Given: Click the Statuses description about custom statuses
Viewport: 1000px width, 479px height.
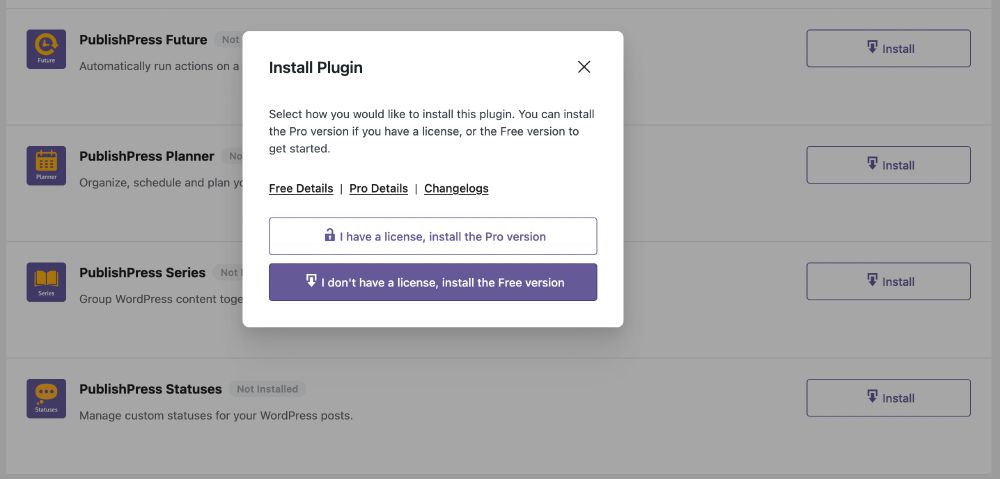Looking at the screenshot, I should click(x=216, y=416).
